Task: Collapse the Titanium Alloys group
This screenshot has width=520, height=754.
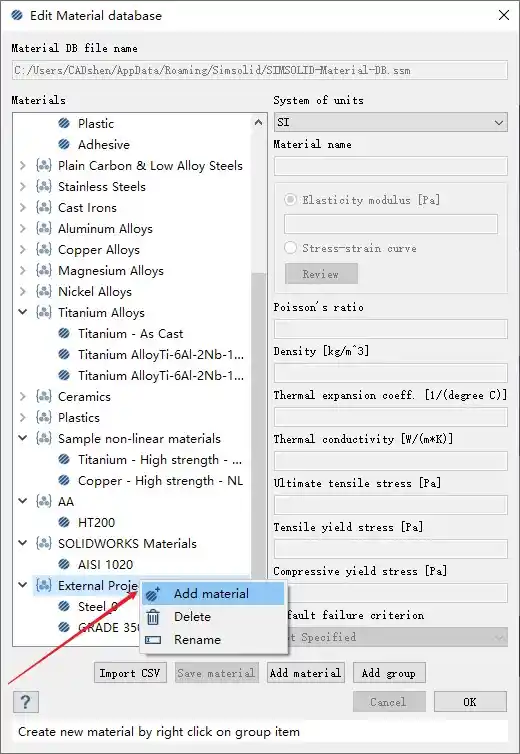Action: [23, 312]
